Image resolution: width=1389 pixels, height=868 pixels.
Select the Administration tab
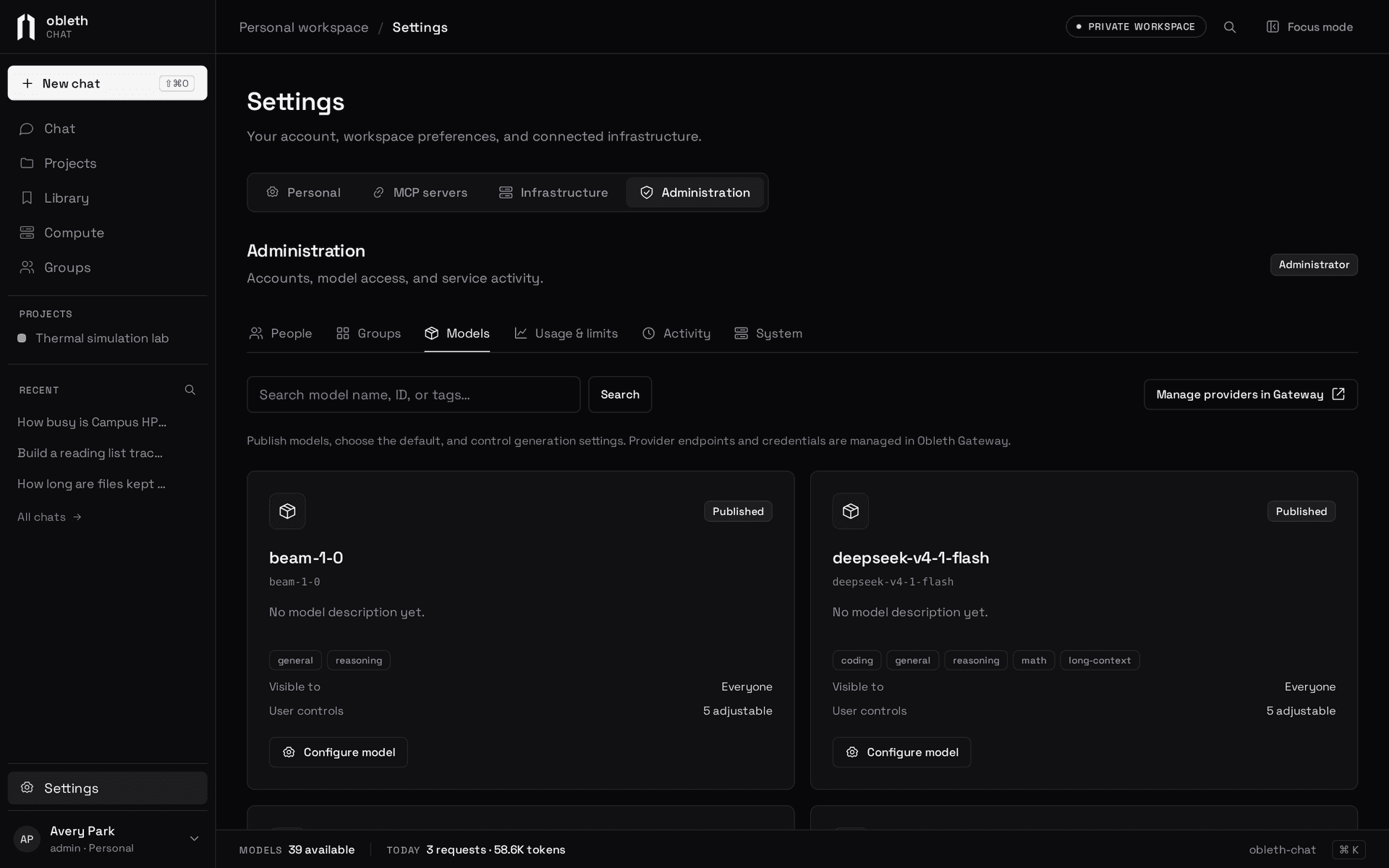click(694, 192)
